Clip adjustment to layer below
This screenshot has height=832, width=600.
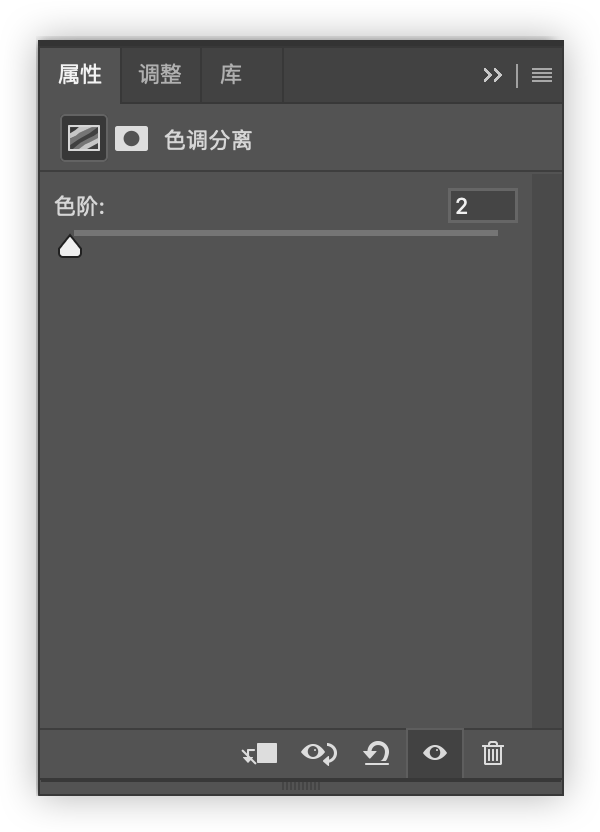259,753
